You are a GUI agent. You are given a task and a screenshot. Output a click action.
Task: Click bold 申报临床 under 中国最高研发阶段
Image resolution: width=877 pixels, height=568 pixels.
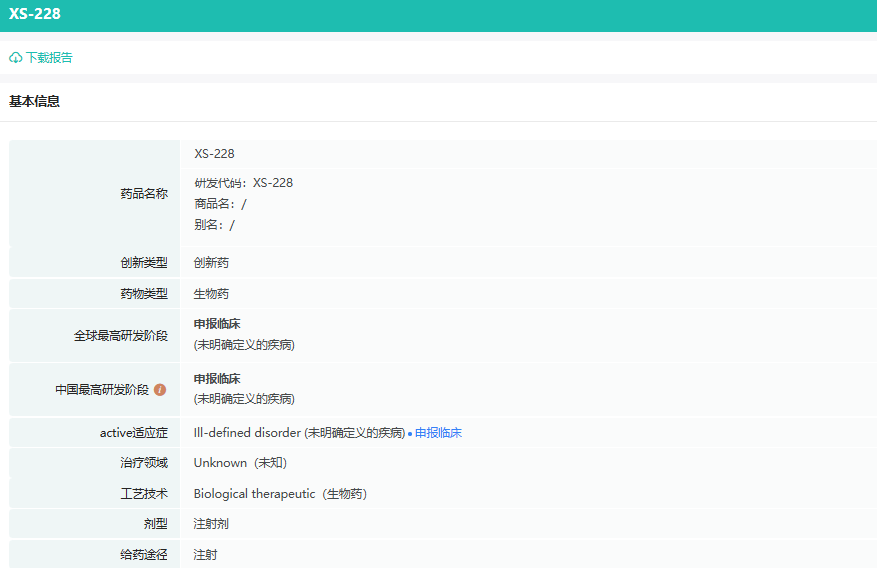coord(217,379)
